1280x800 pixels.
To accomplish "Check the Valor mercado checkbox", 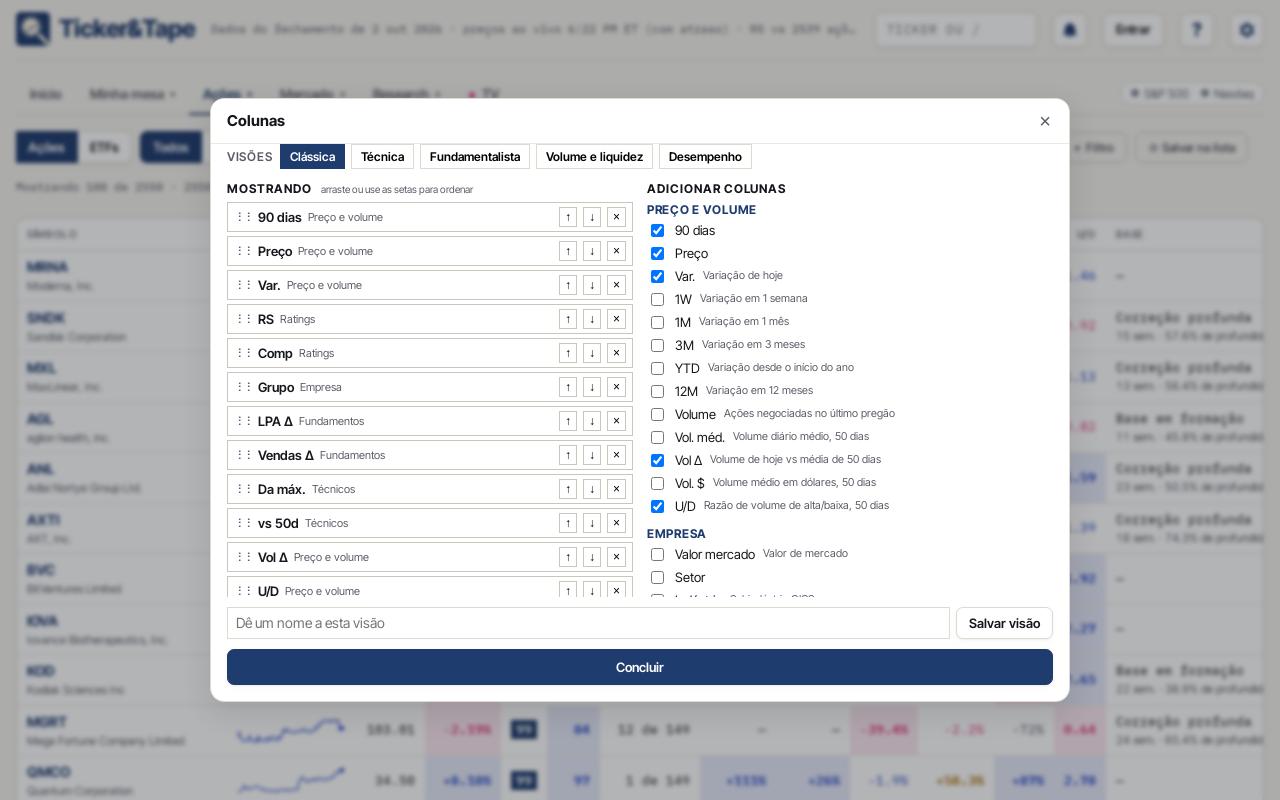I will [x=657, y=554].
